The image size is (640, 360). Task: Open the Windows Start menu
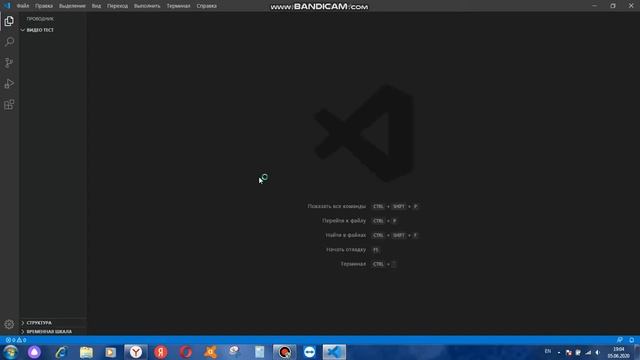(11, 352)
